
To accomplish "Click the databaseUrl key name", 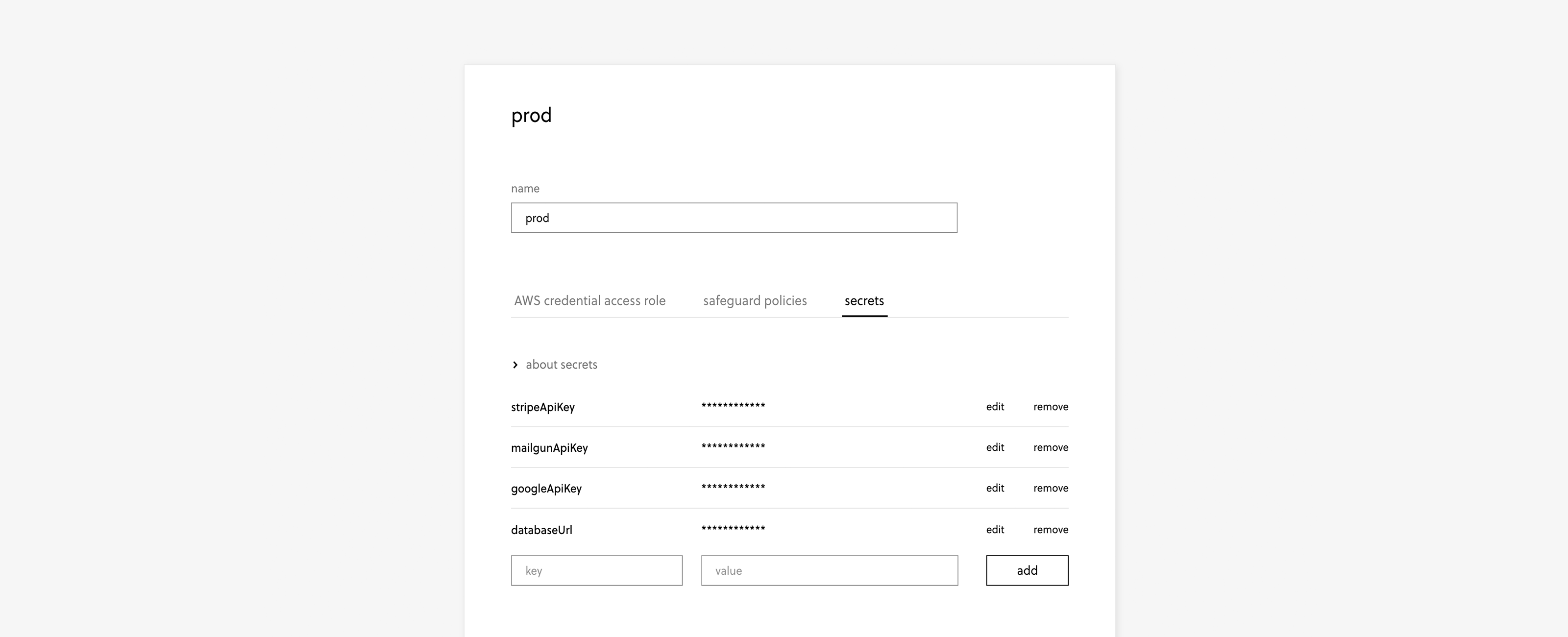I will [x=541, y=530].
